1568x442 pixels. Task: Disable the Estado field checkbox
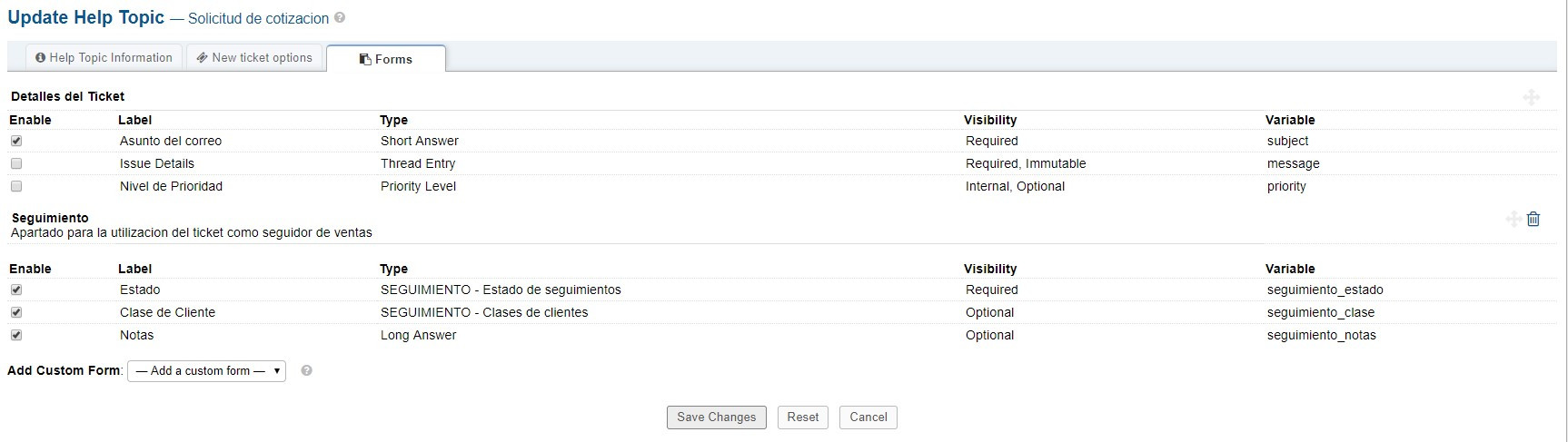click(x=16, y=290)
